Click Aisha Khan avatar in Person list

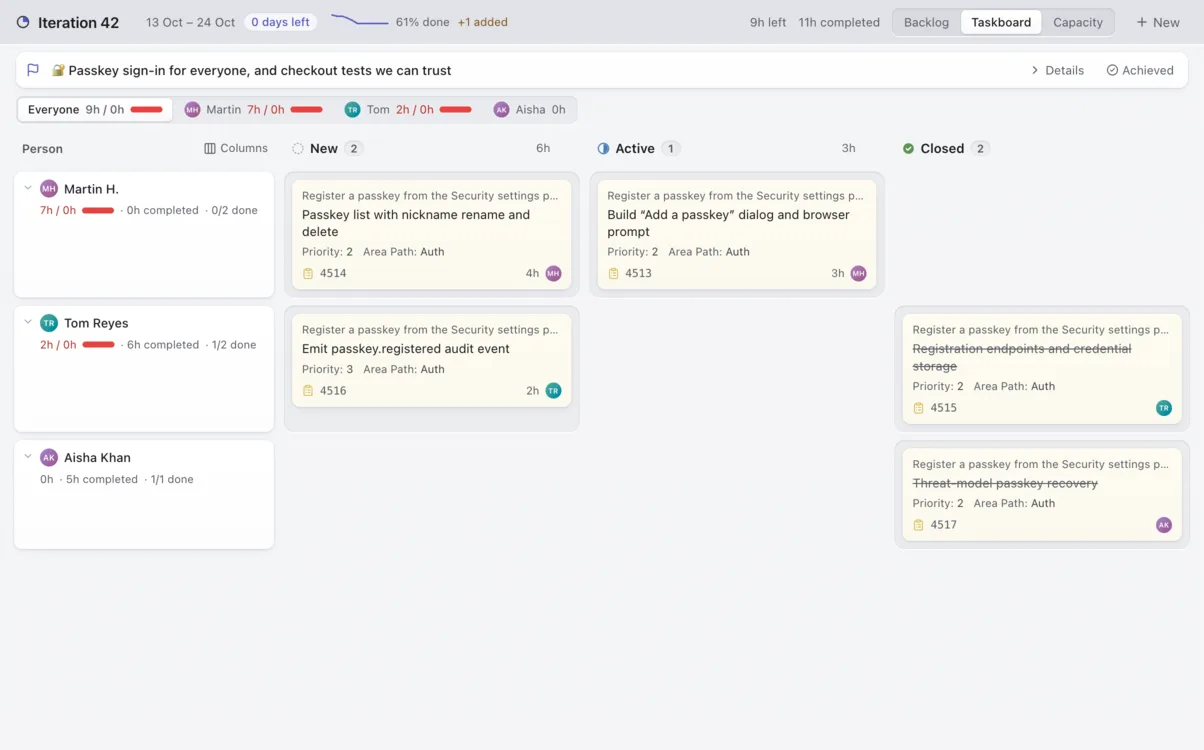49,457
